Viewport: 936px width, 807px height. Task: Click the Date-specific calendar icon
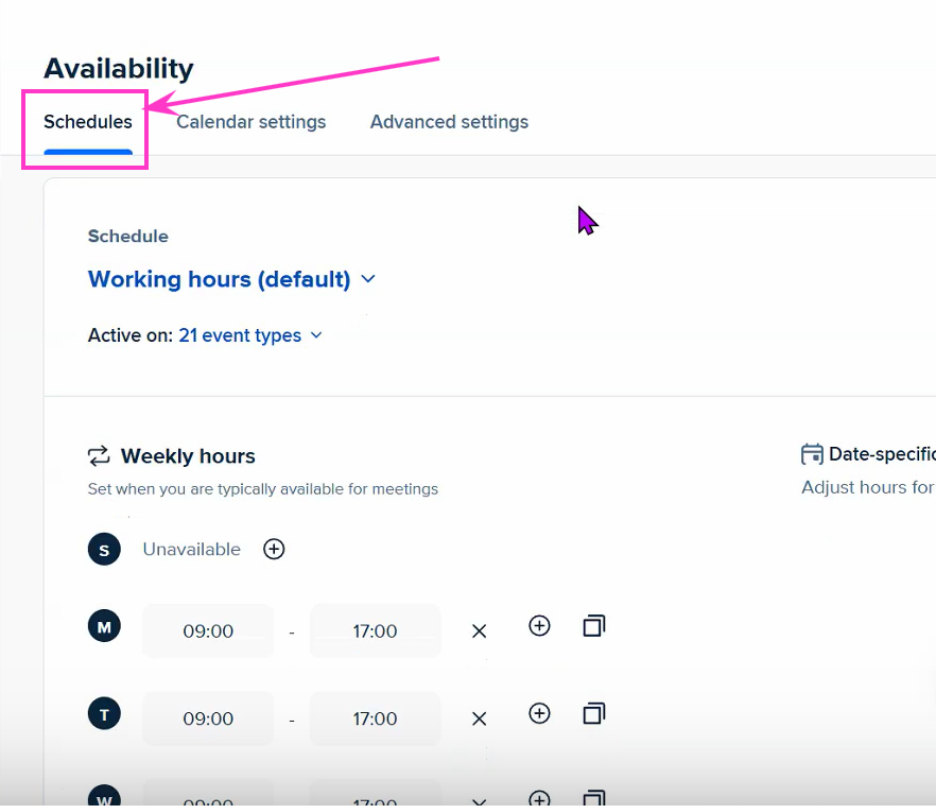click(x=811, y=454)
